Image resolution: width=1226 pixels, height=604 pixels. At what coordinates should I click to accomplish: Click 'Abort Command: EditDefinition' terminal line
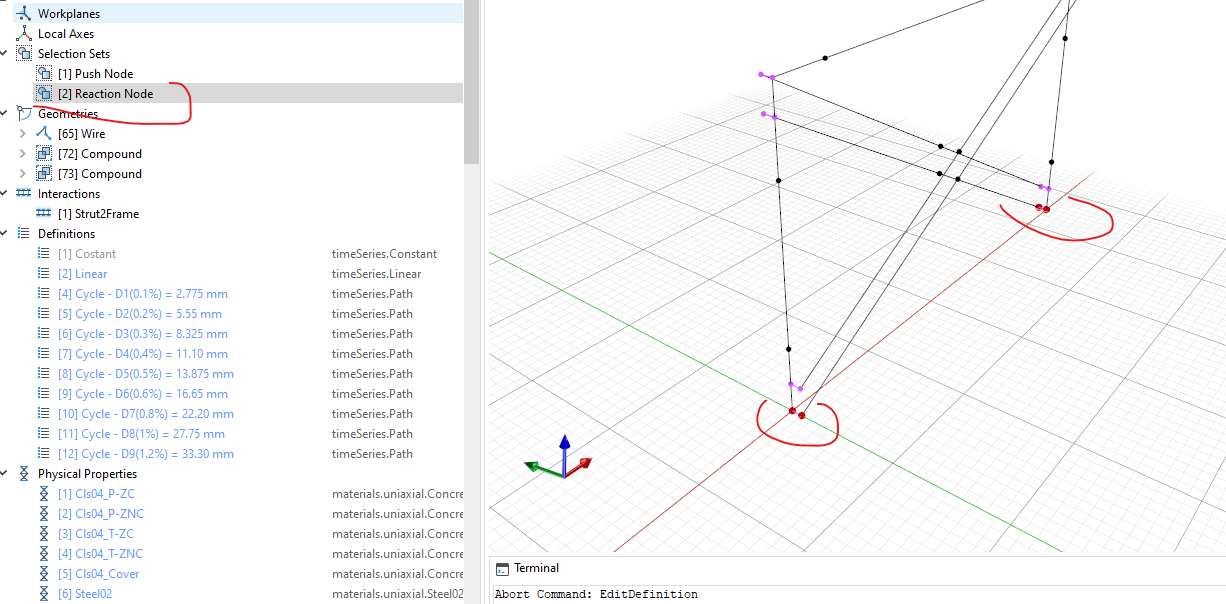pos(596,594)
